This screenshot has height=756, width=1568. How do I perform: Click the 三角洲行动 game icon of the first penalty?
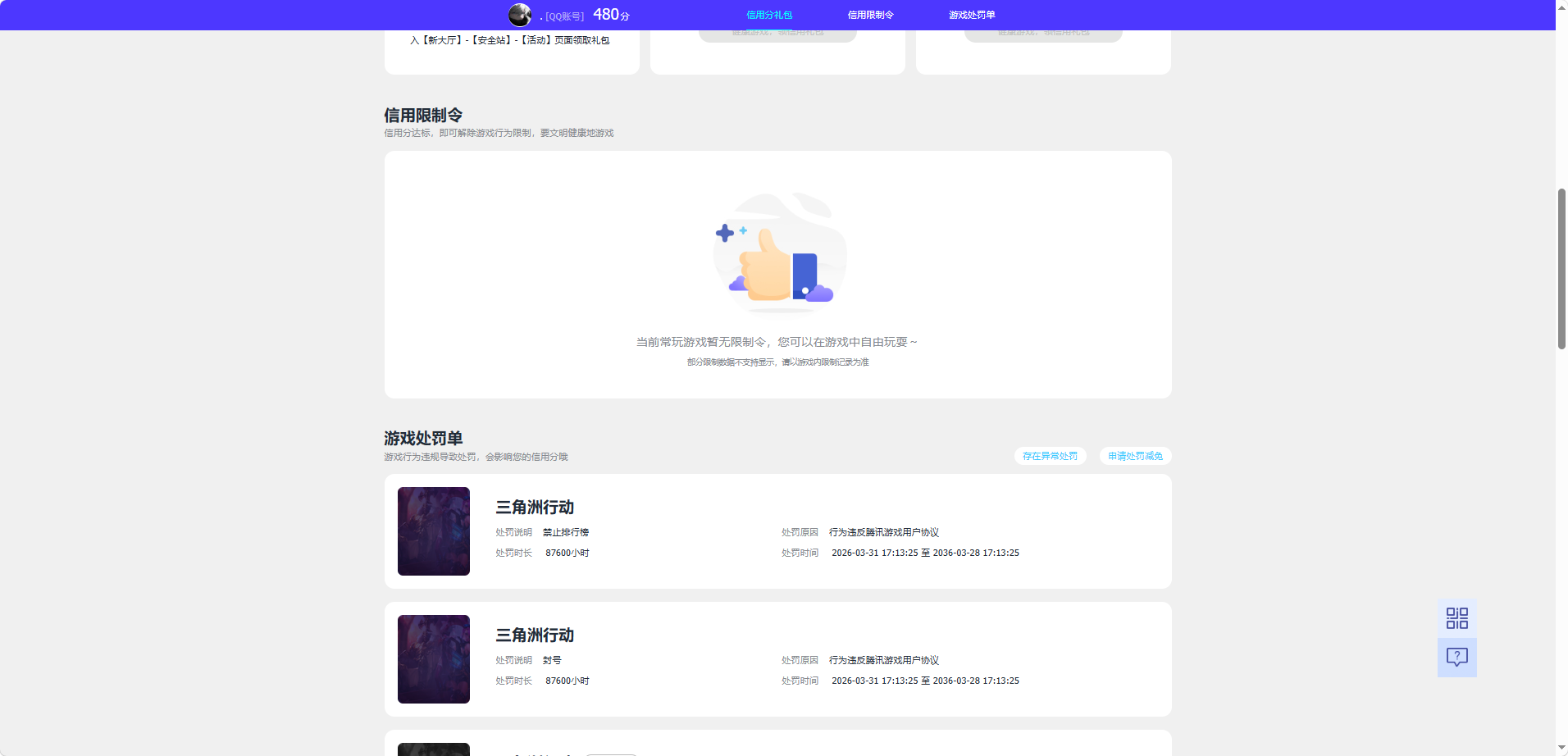[x=433, y=531]
